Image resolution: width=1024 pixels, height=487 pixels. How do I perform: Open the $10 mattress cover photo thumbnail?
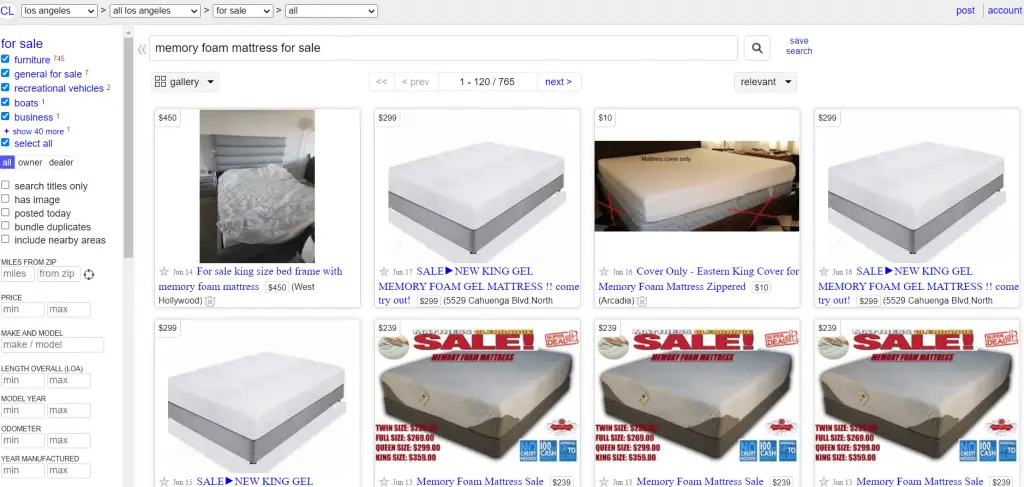pos(697,186)
